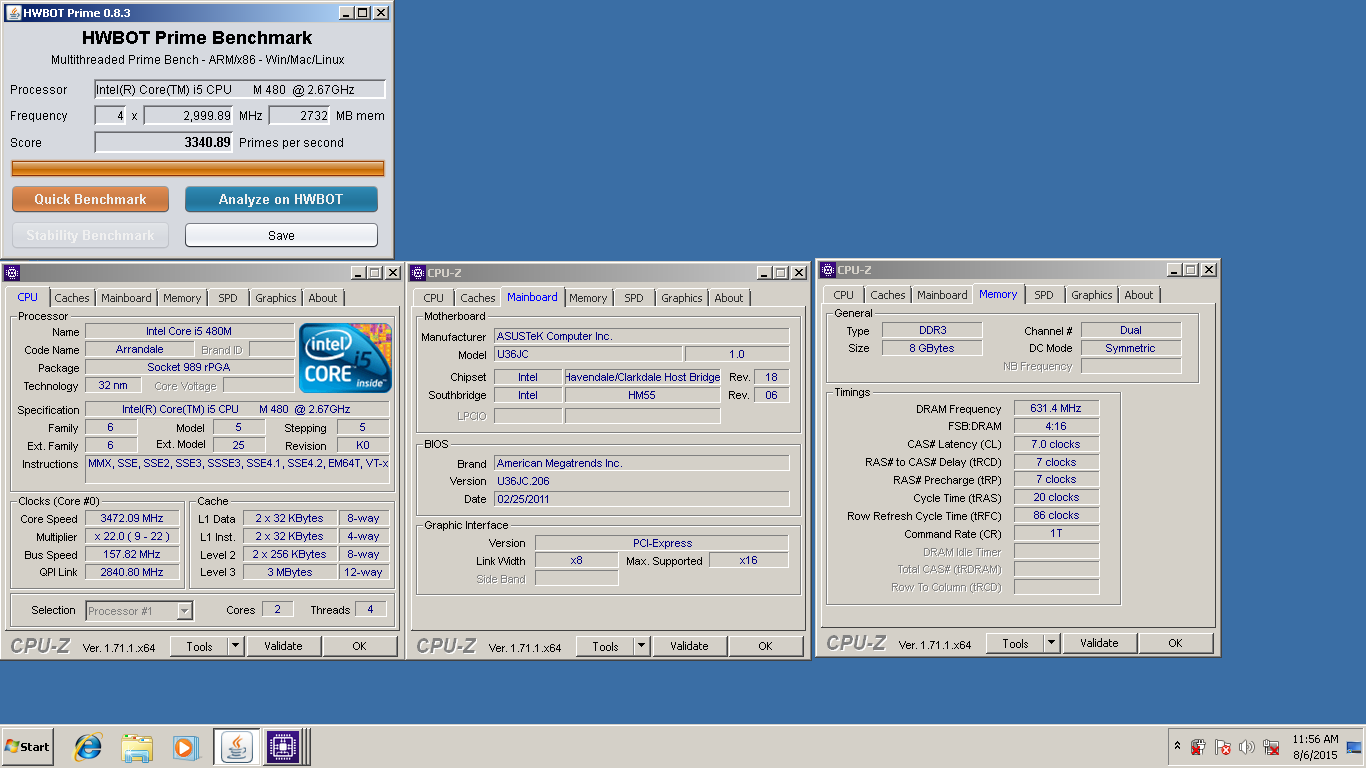The width and height of the screenshot is (1366, 768).
Task: Switch to Caches tab in the CPU window
Action: [x=72, y=298]
